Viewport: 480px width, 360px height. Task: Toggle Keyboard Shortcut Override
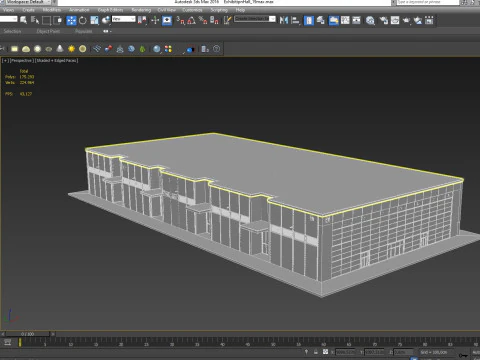coord(167,20)
